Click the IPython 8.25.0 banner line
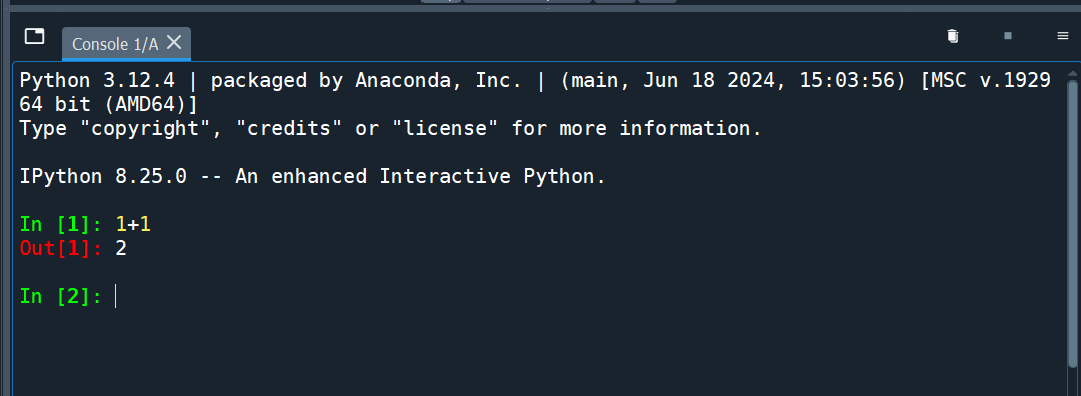This screenshot has height=396, width=1081. coord(312,177)
